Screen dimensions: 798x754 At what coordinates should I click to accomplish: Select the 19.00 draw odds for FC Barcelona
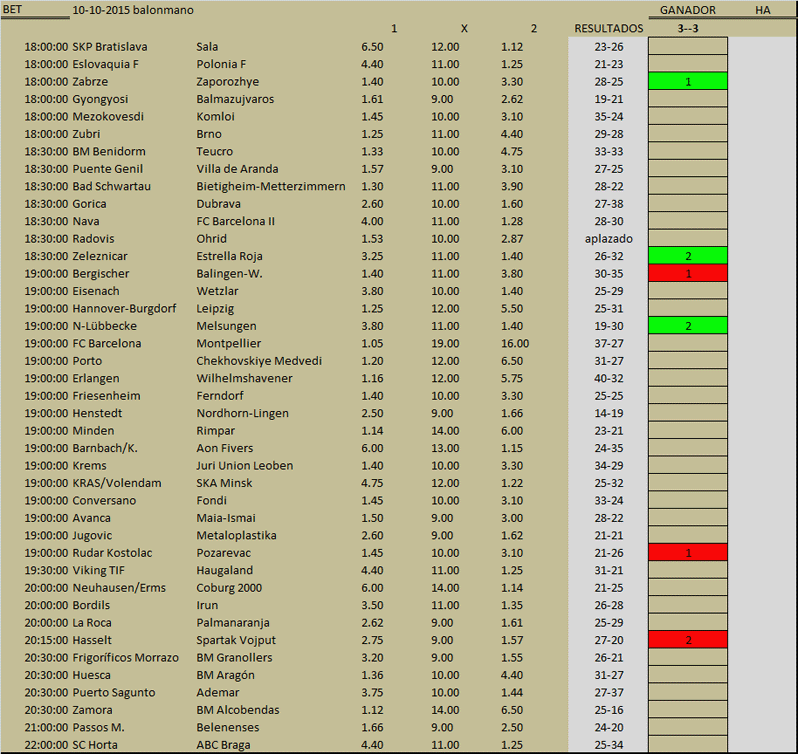tap(445, 343)
